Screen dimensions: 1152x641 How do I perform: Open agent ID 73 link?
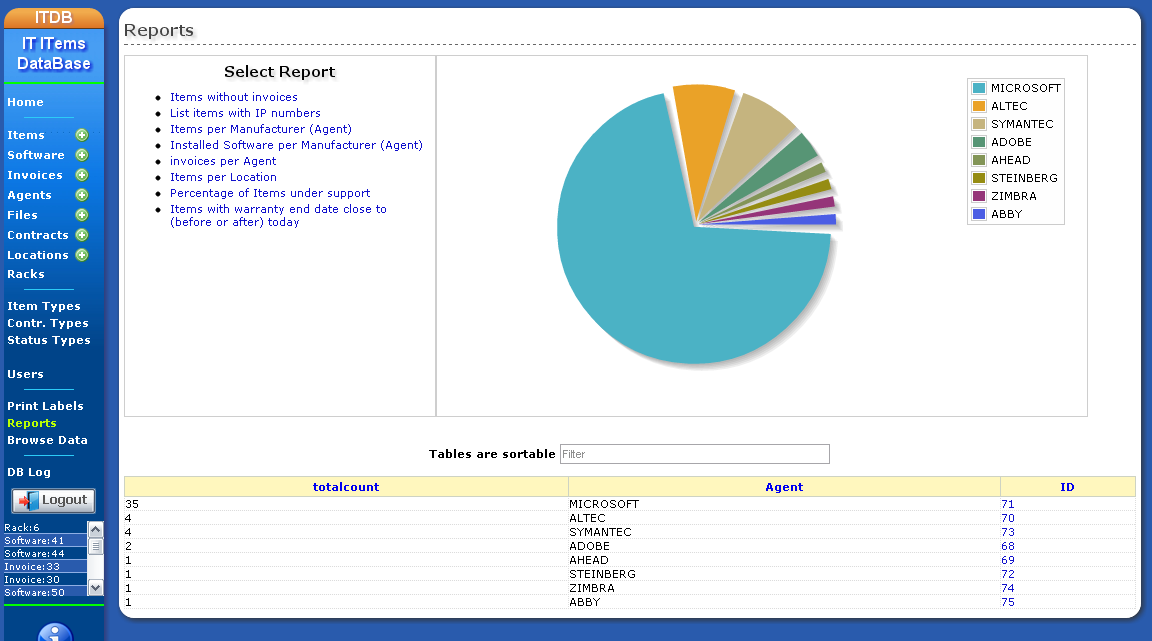(1007, 532)
